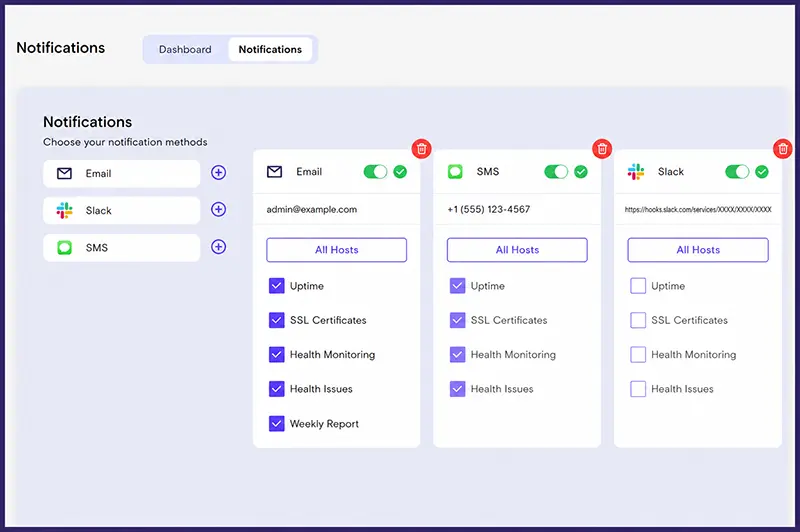The width and height of the screenshot is (800, 532).
Task: Add SMS notification method with plus icon
Action: pos(218,247)
